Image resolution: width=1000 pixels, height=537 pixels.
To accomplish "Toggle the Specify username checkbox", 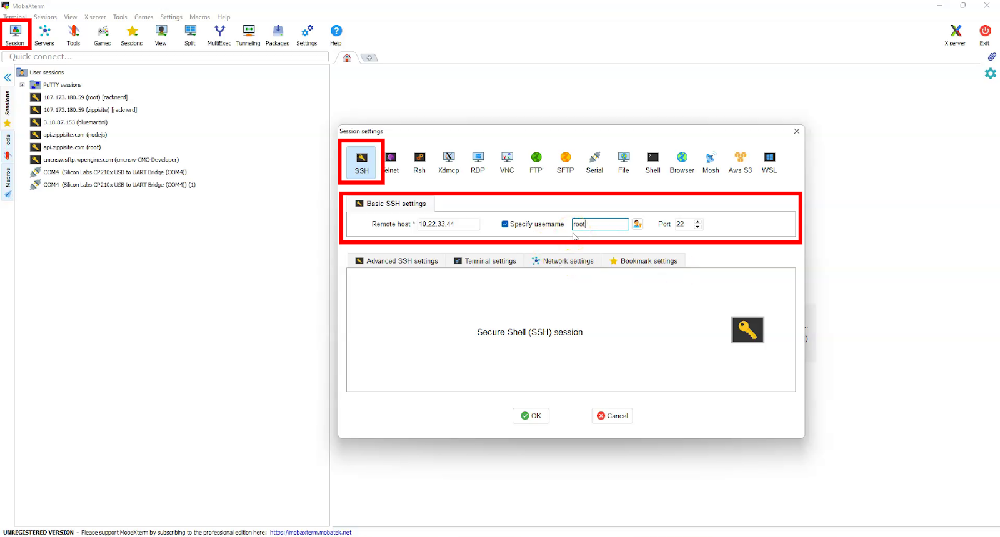I will point(504,224).
